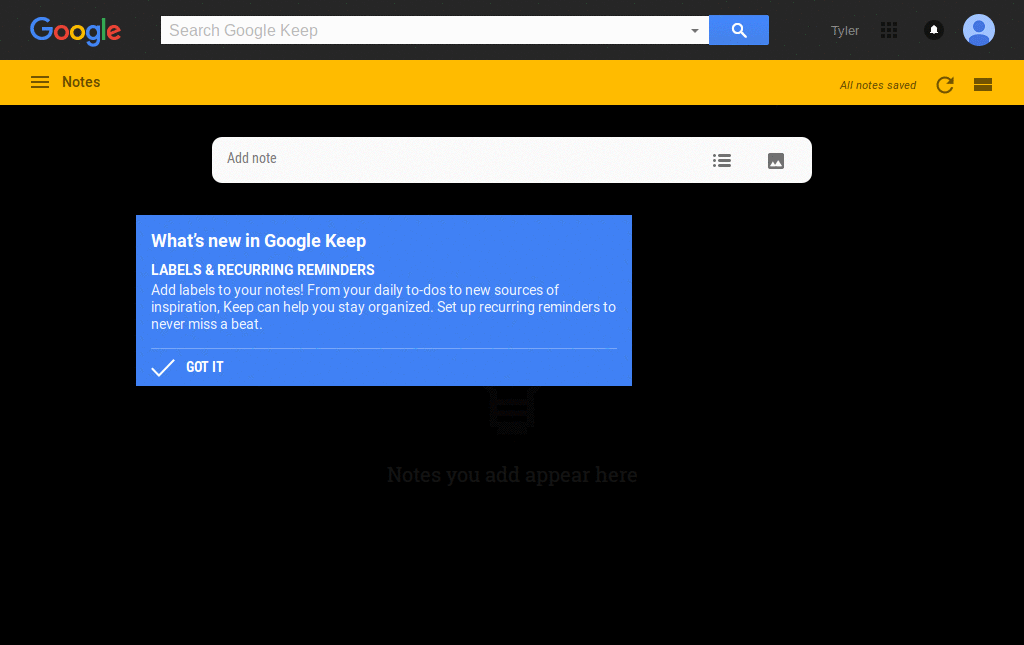The width and height of the screenshot is (1024, 645).
Task: Refresh notes with the reload icon
Action: 945,84
